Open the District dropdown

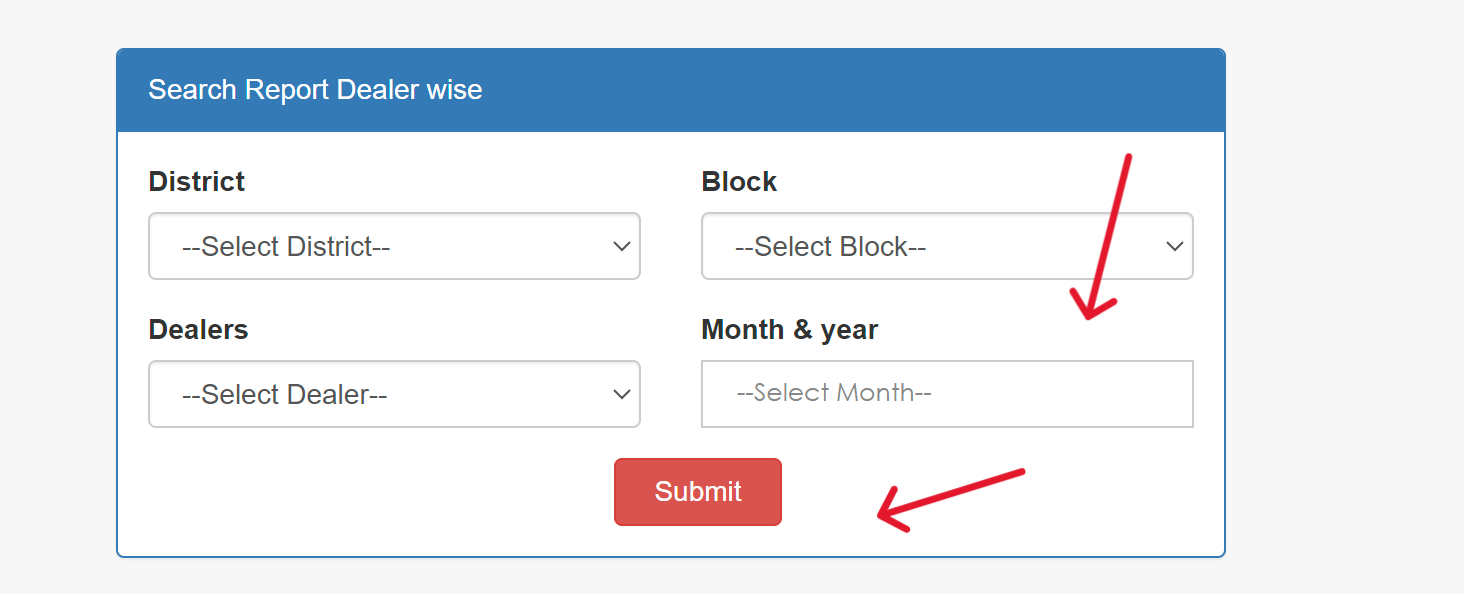(x=394, y=246)
